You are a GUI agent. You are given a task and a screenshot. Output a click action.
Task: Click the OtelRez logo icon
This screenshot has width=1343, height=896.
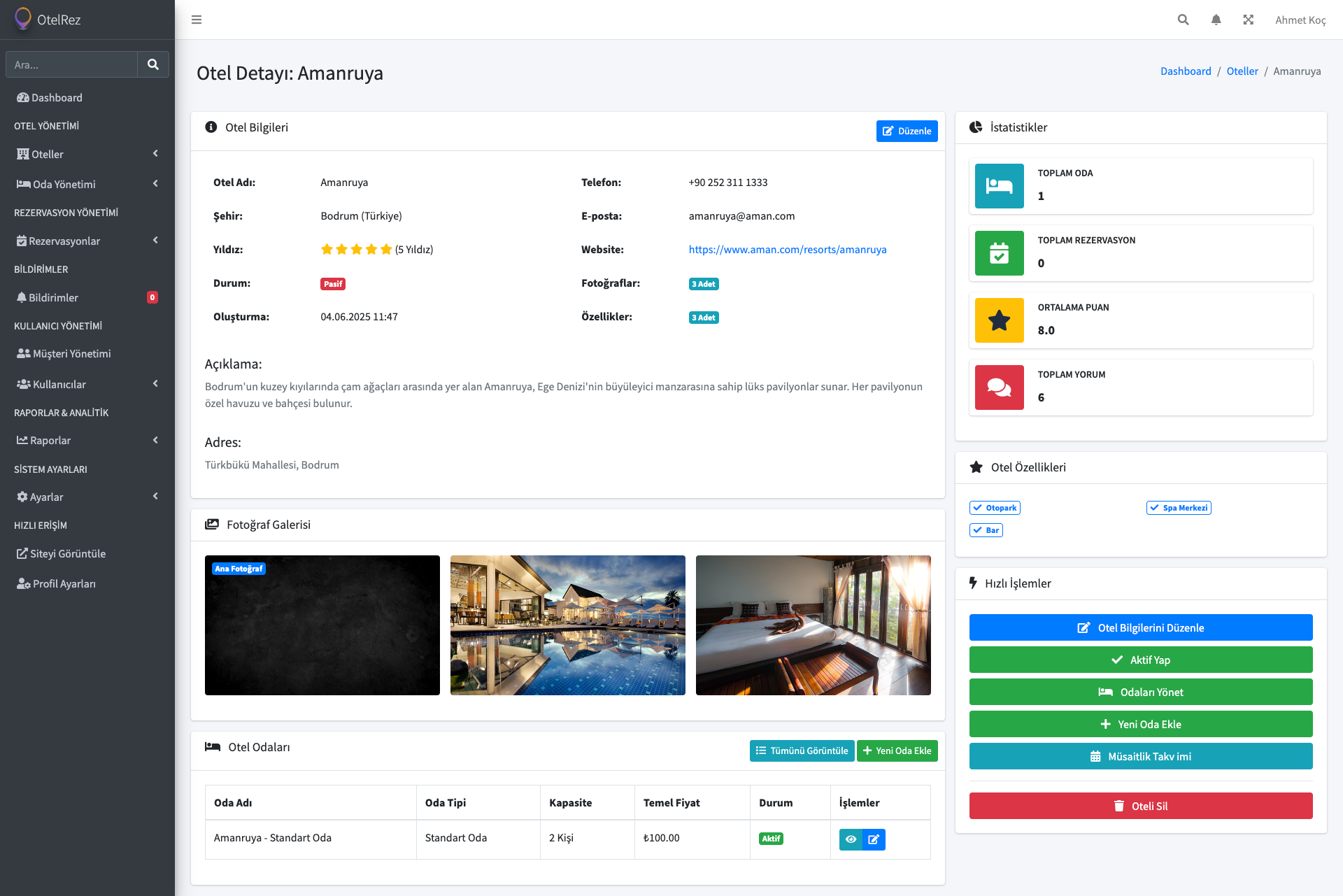point(23,19)
